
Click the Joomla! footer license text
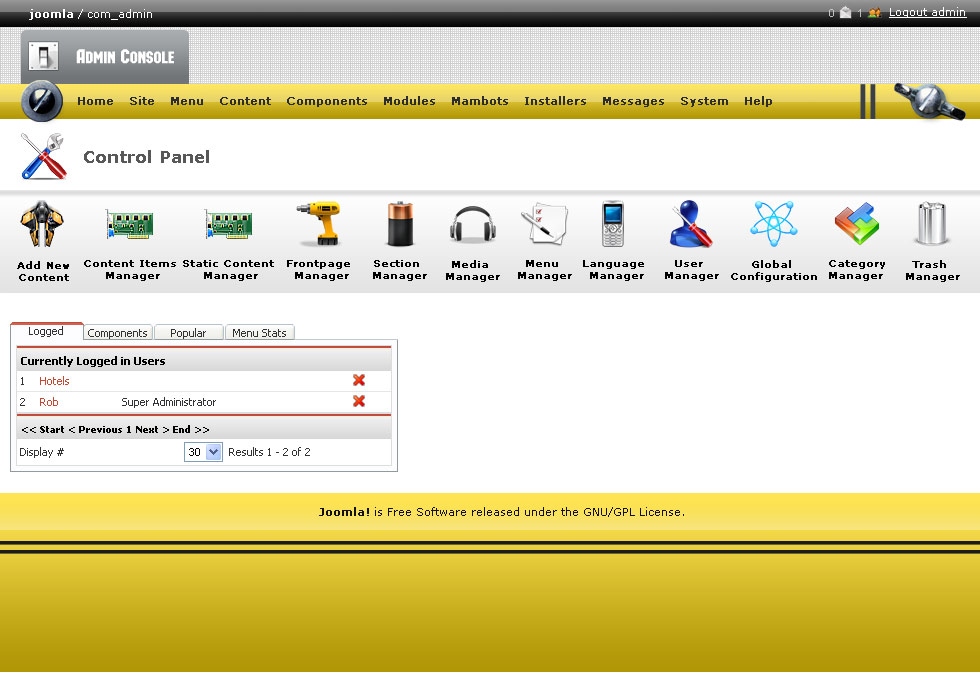click(x=502, y=512)
